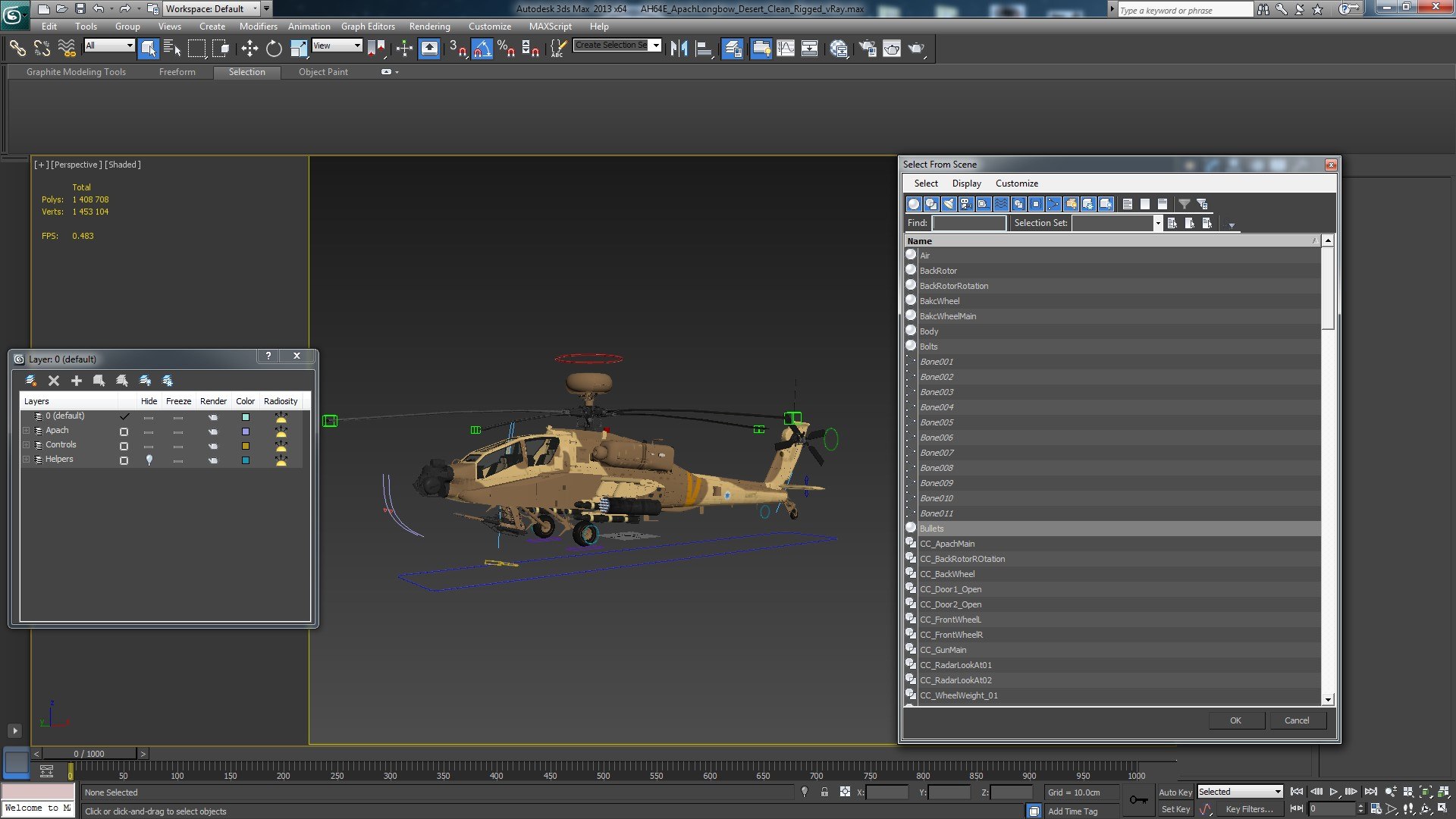Select the Select and Rotate tool
This screenshot has height=819, width=1456.
[274, 49]
